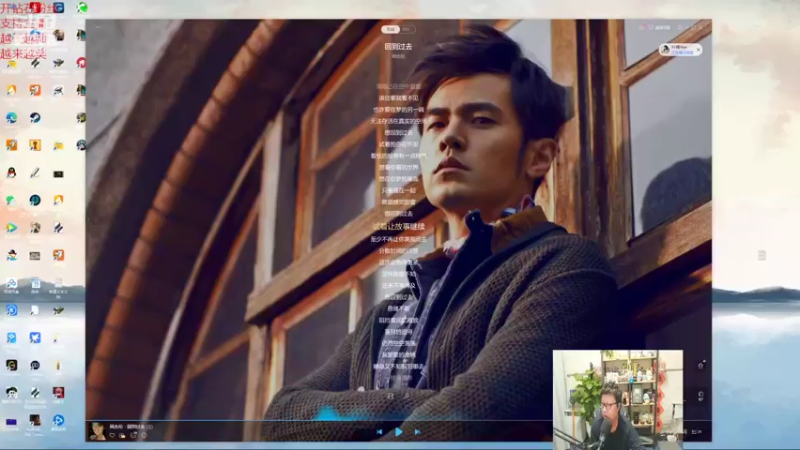
Task: Open the QQ penguin desktop icon
Action: [11, 172]
